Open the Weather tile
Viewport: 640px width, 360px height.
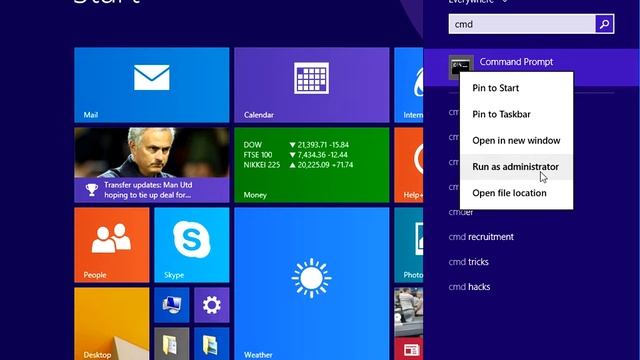click(x=311, y=284)
